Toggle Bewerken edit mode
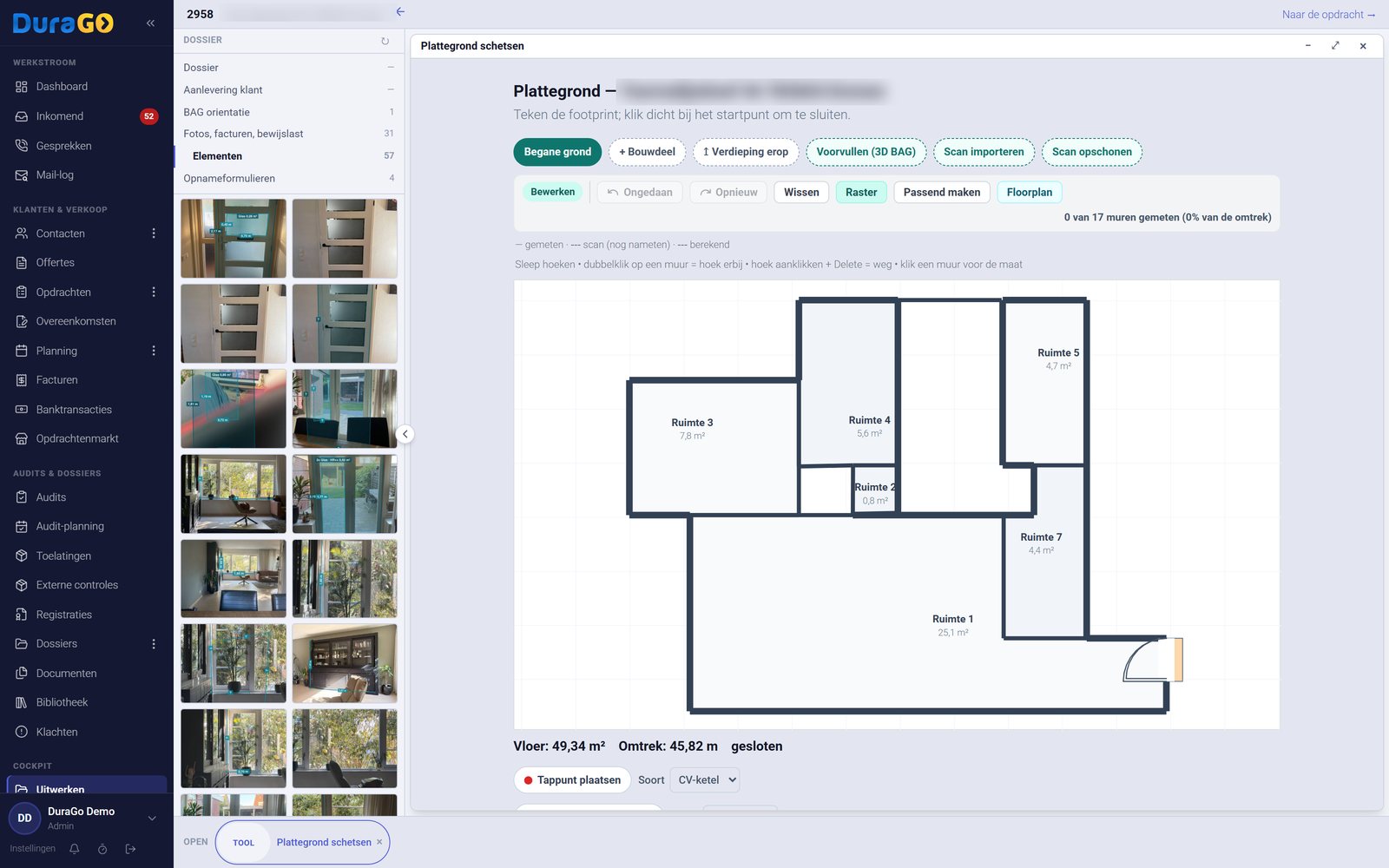Screen dimensions: 1389x868 [553, 193]
